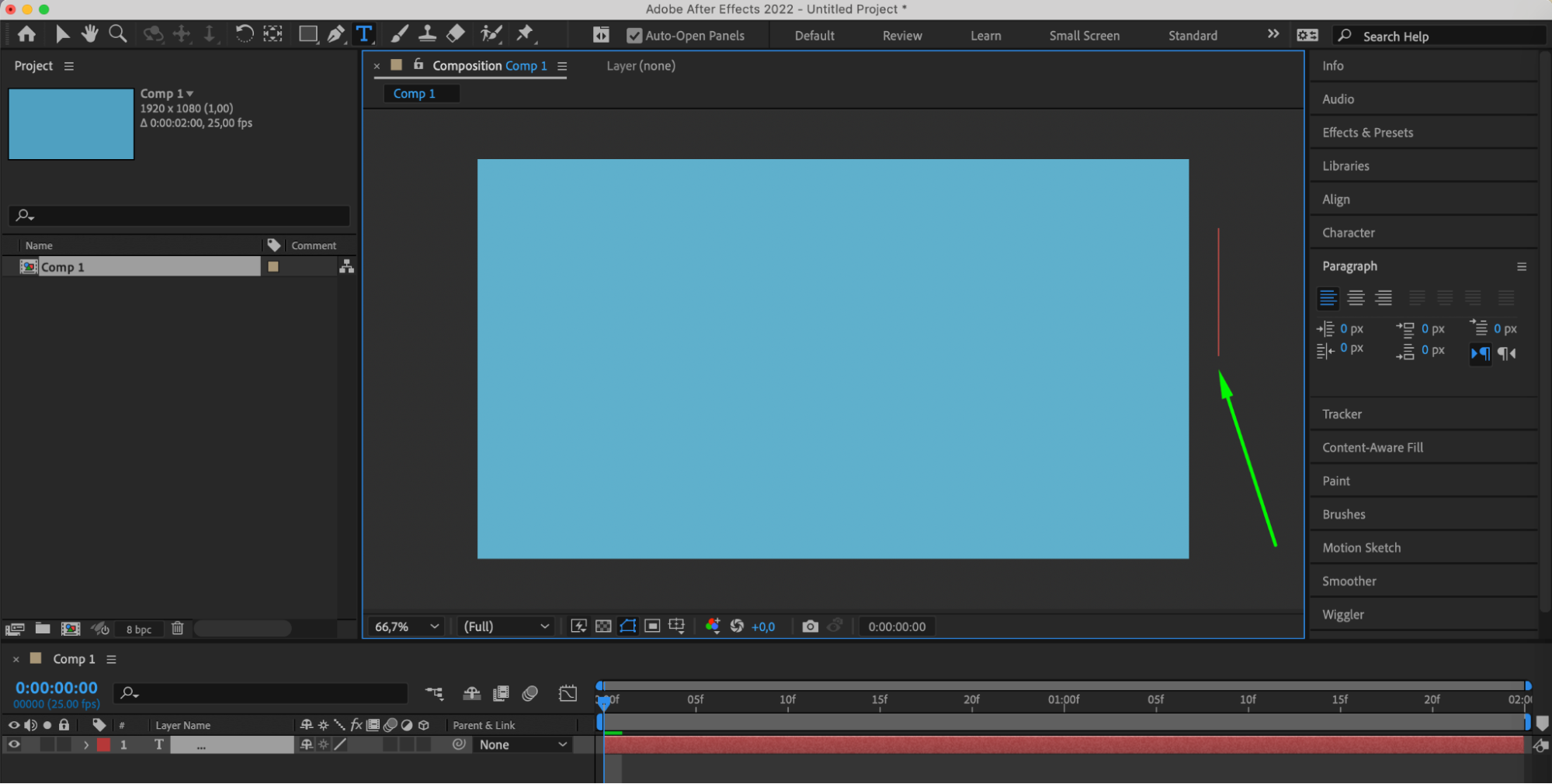This screenshot has width=1552, height=784.
Task: Select the Zoom magnifier tool
Action: 117,34
